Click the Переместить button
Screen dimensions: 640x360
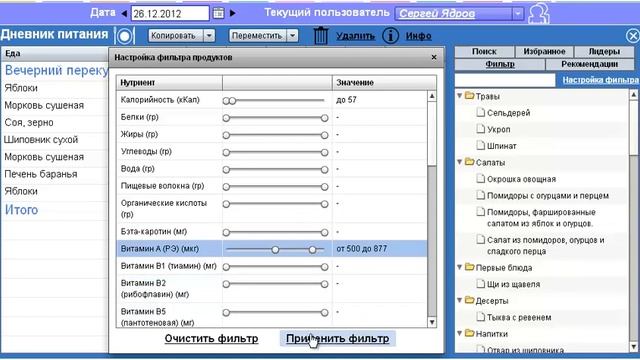[x=258, y=36]
